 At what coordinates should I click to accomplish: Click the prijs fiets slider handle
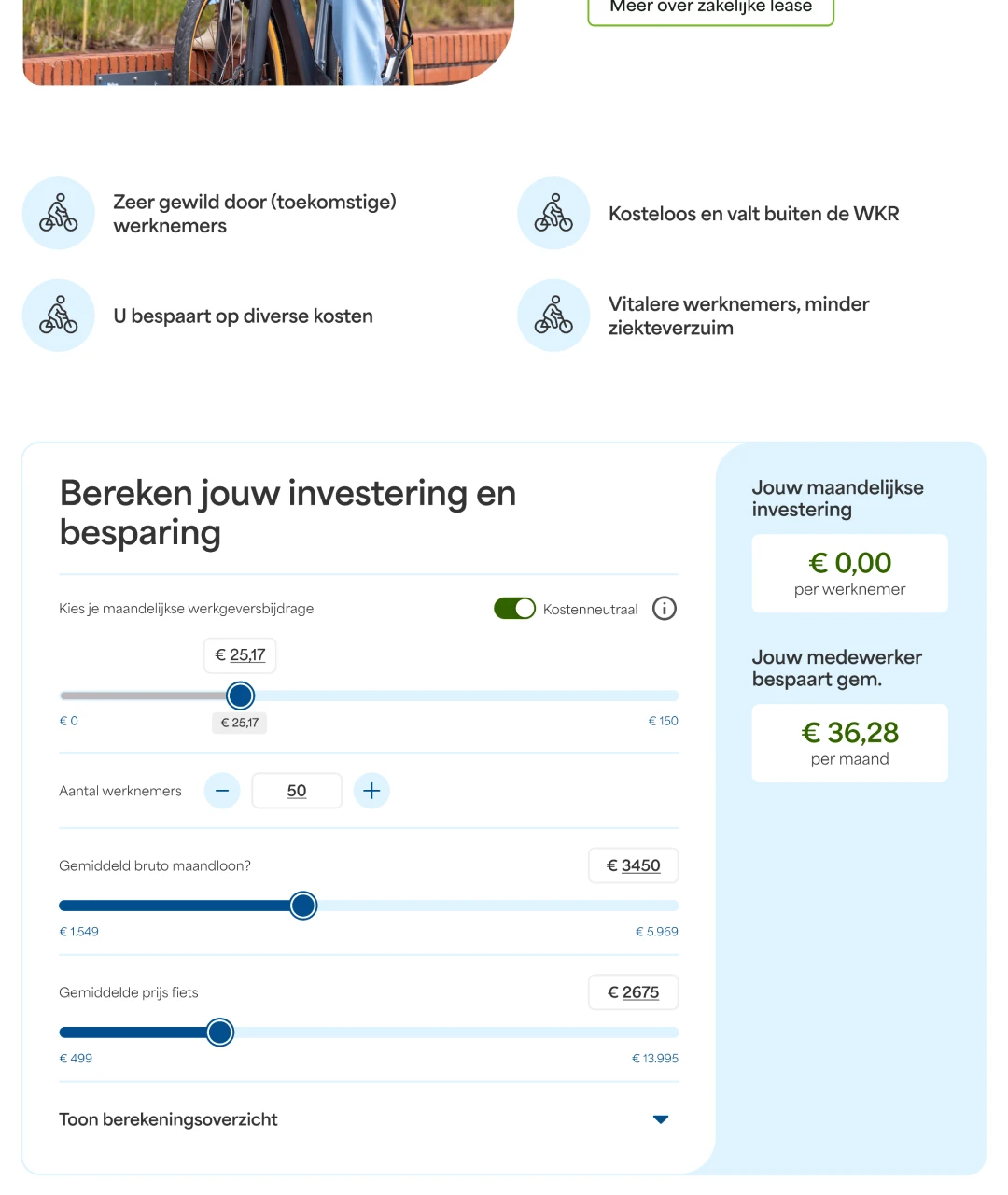tap(220, 1033)
